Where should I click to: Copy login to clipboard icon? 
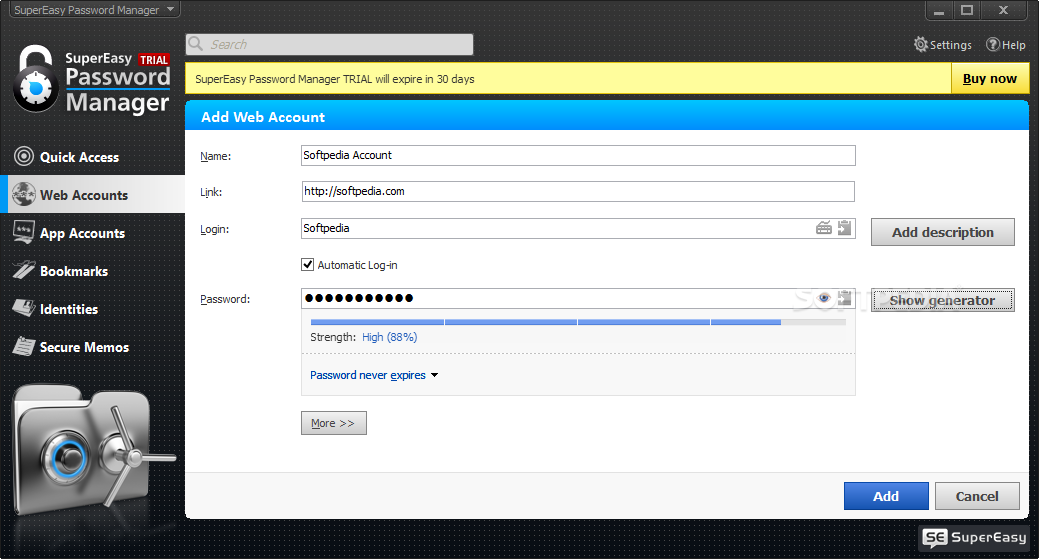844,228
